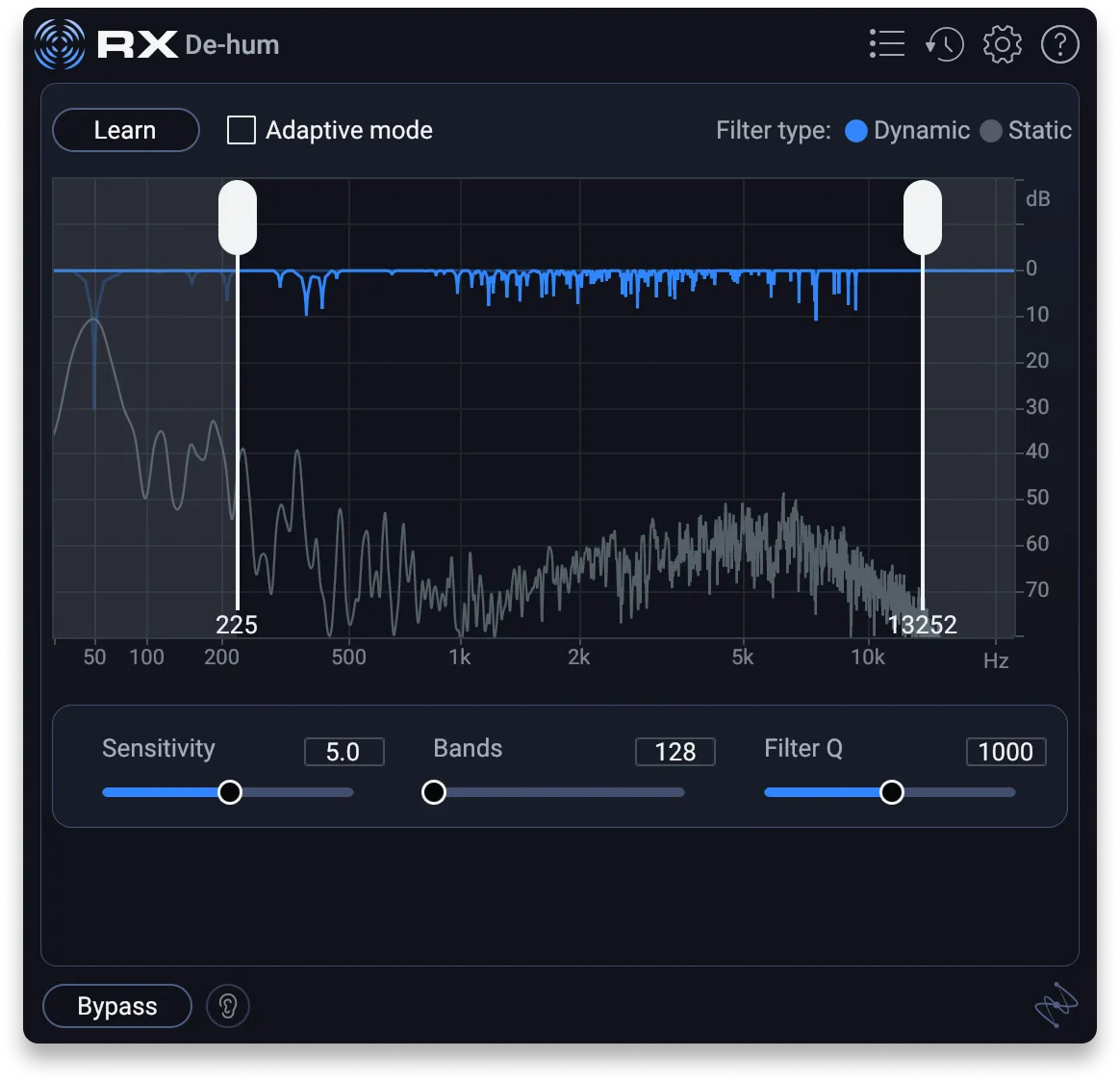
Task: Click the Sensitivity slider handle
Action: click(x=229, y=792)
